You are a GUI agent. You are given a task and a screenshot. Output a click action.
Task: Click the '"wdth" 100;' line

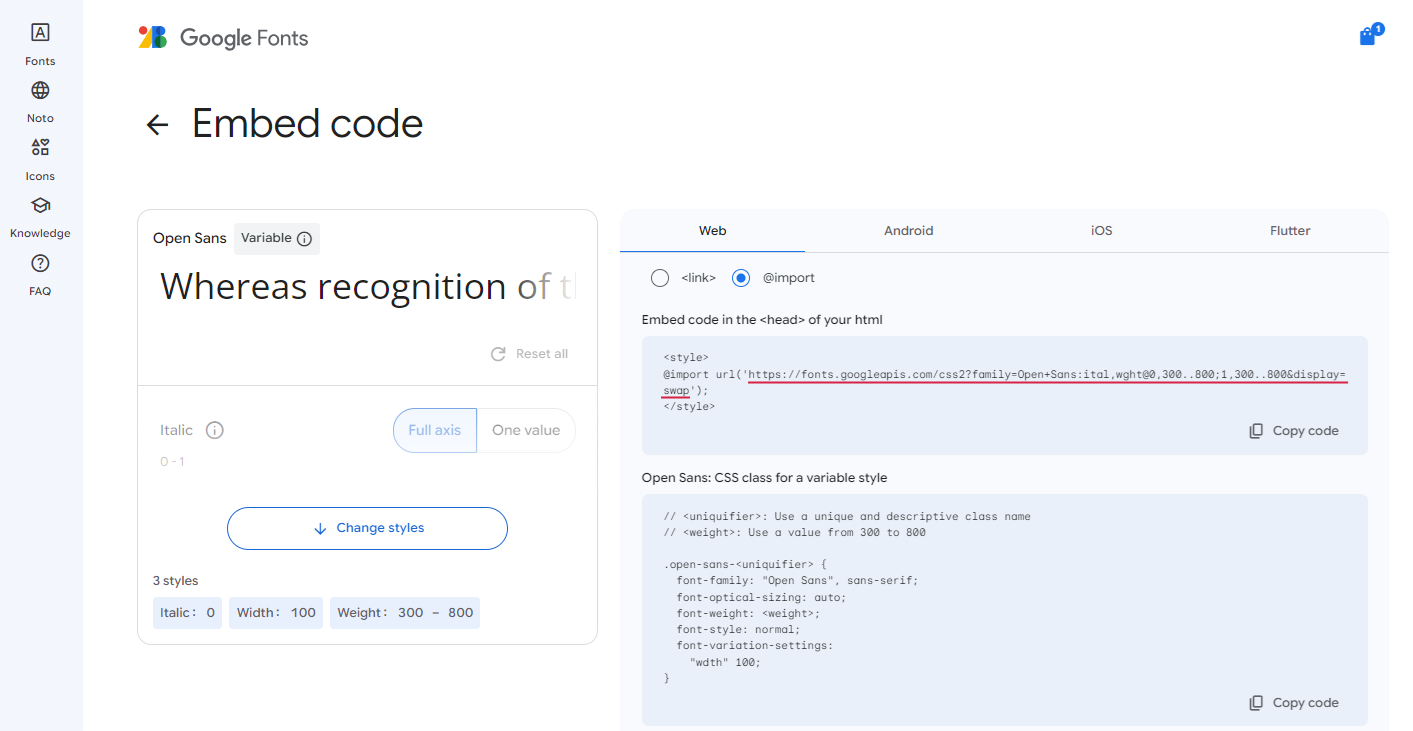pyautogui.click(x=725, y=662)
